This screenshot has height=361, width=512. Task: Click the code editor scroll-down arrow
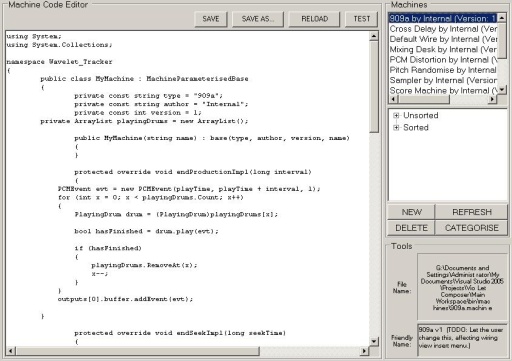(374, 341)
